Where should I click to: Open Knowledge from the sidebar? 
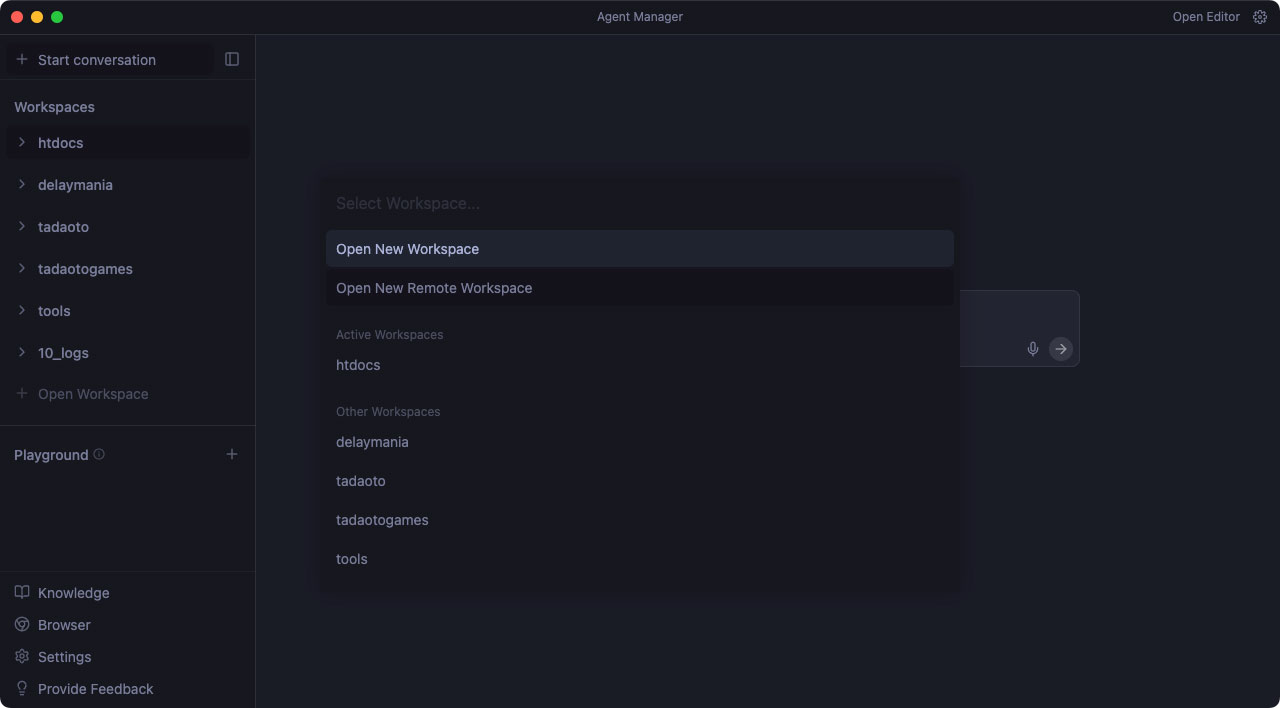click(73, 593)
